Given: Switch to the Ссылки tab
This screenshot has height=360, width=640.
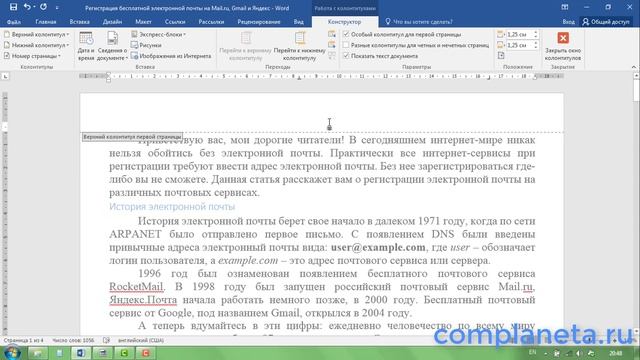Looking at the screenshot, I should [x=175, y=22].
